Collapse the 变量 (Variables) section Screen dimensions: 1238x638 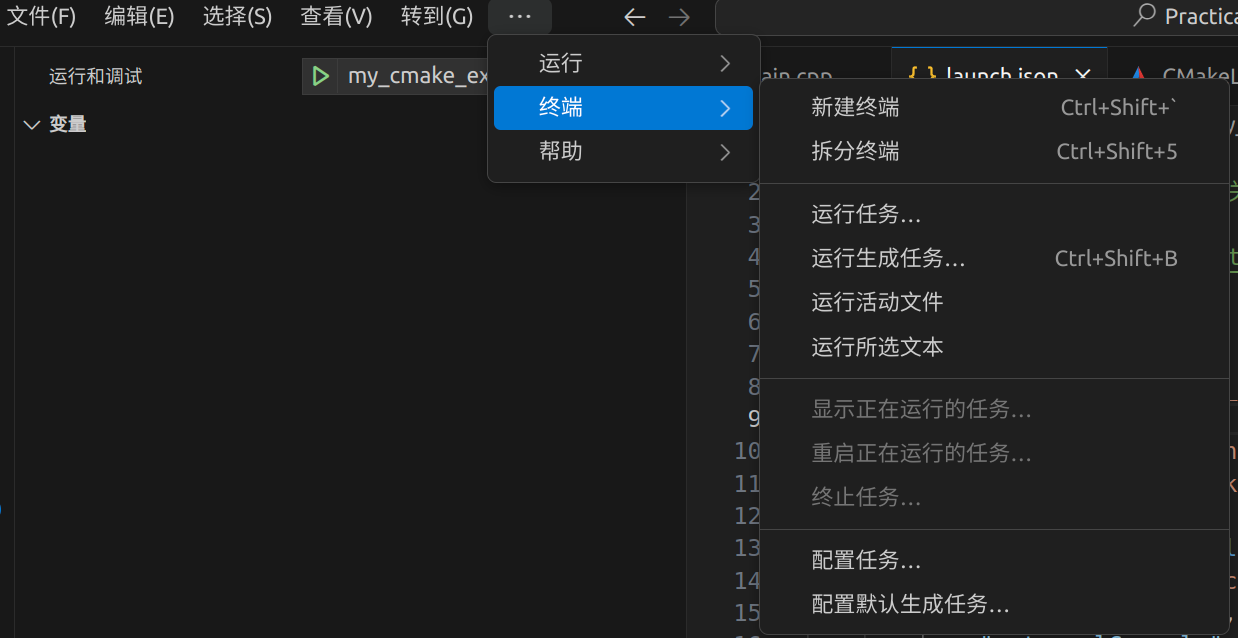pyautogui.click(x=29, y=124)
